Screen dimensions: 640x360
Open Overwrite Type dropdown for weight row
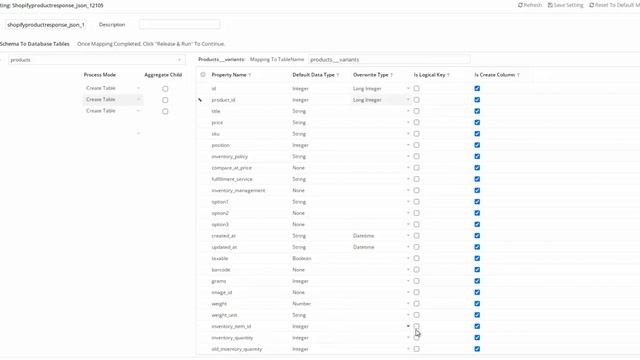coord(408,304)
